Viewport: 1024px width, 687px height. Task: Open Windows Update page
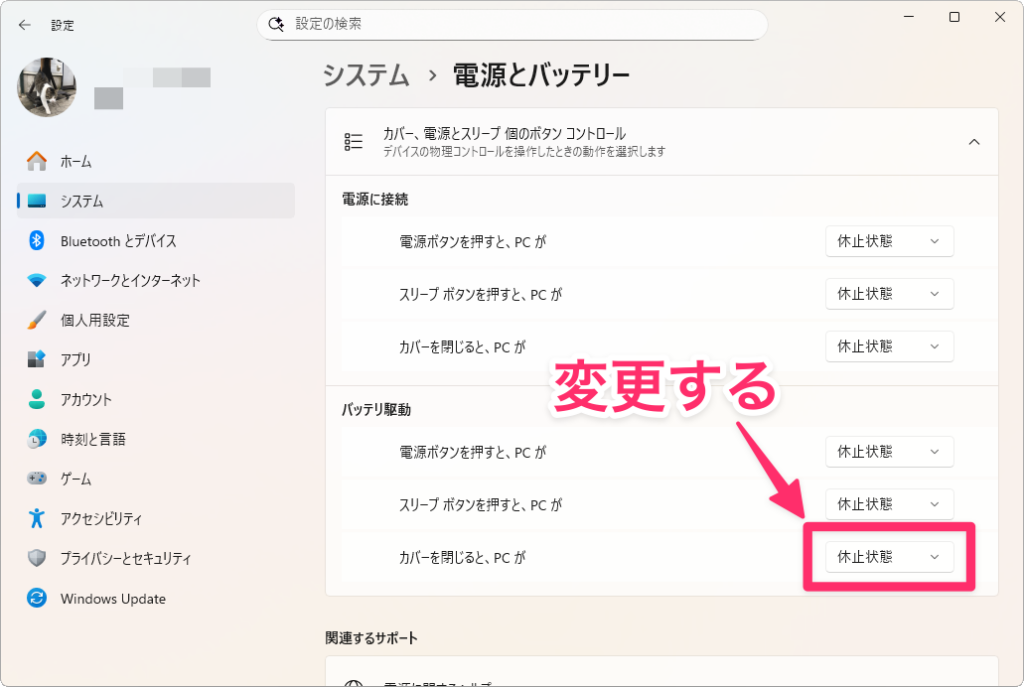point(112,599)
